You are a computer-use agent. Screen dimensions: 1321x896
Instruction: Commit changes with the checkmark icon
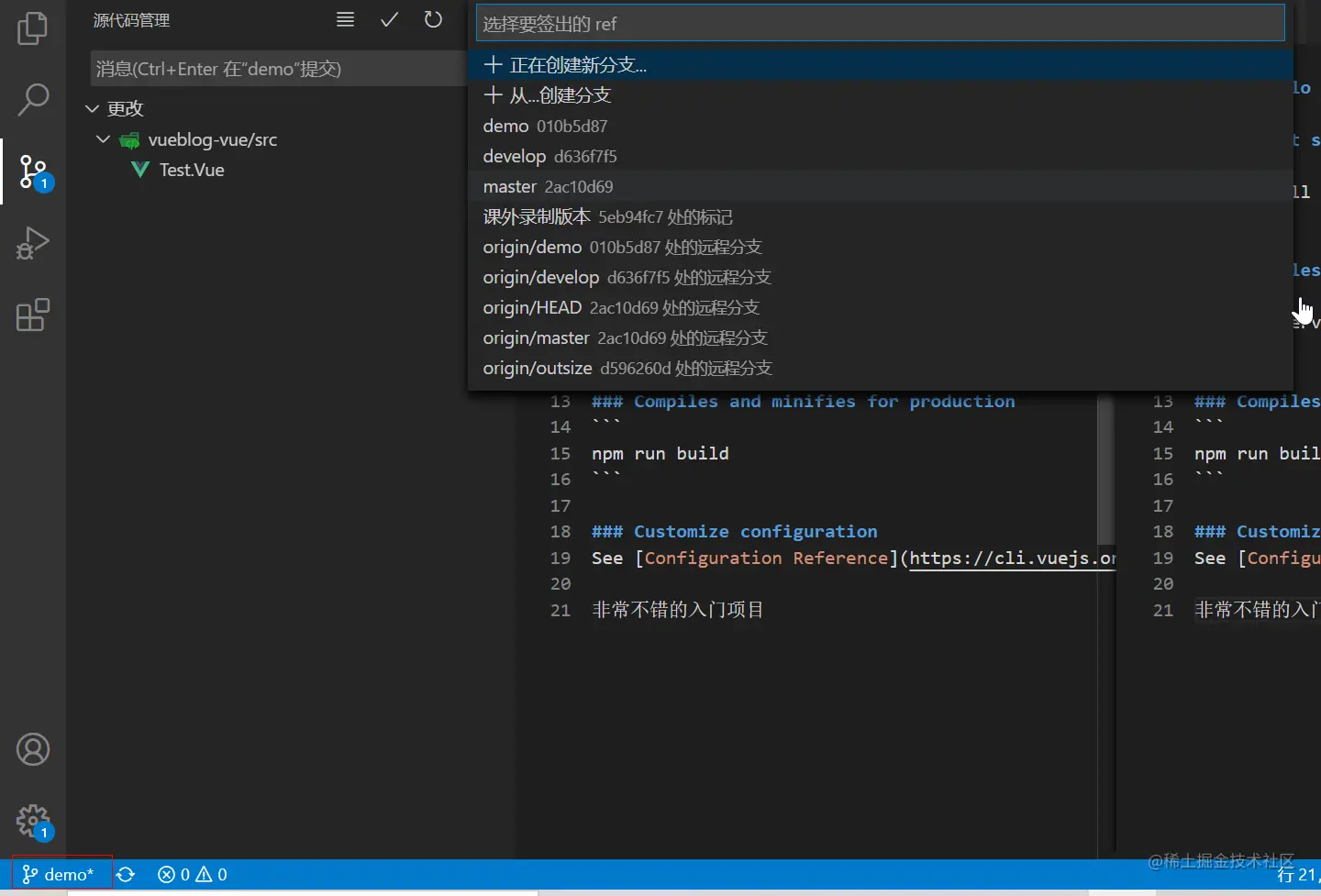(x=389, y=19)
